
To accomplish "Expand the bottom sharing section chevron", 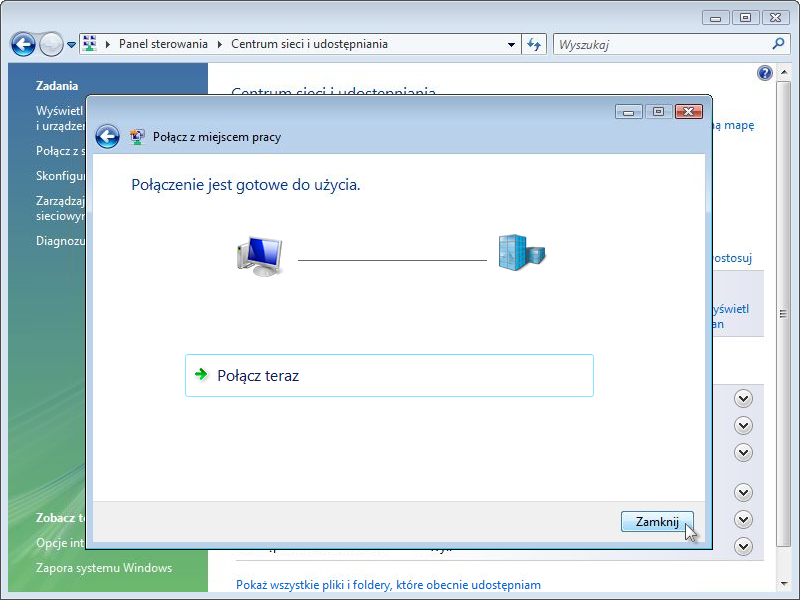I will click(743, 546).
